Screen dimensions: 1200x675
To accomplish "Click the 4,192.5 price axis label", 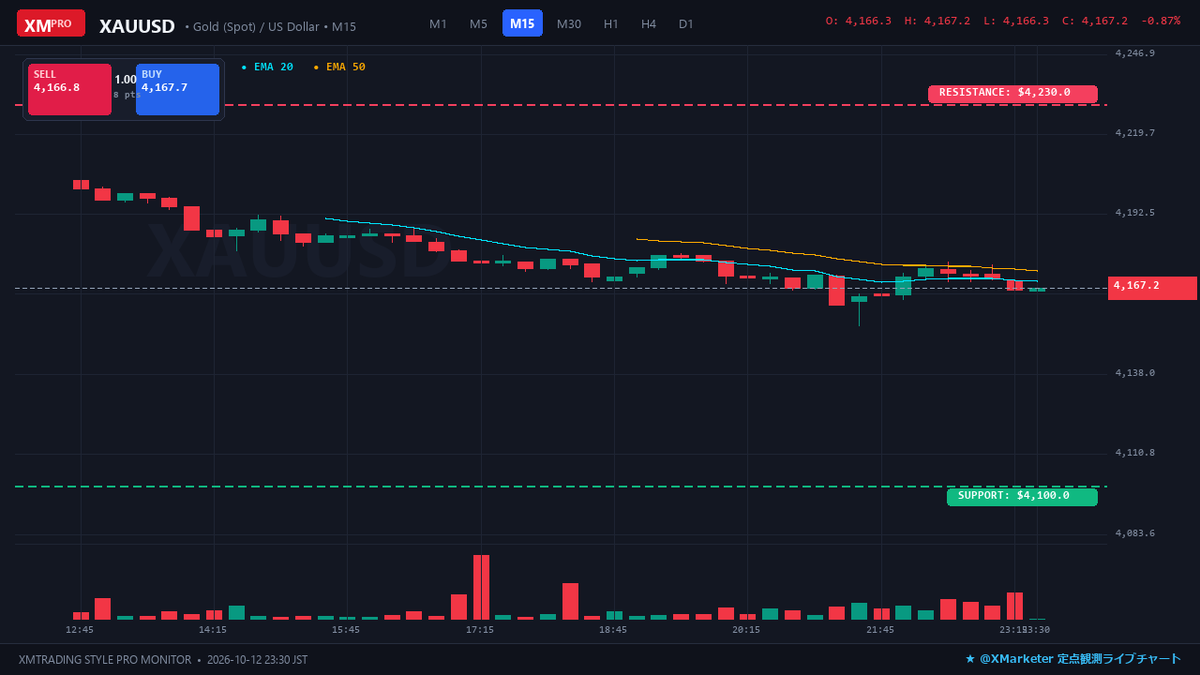I will (1135, 213).
